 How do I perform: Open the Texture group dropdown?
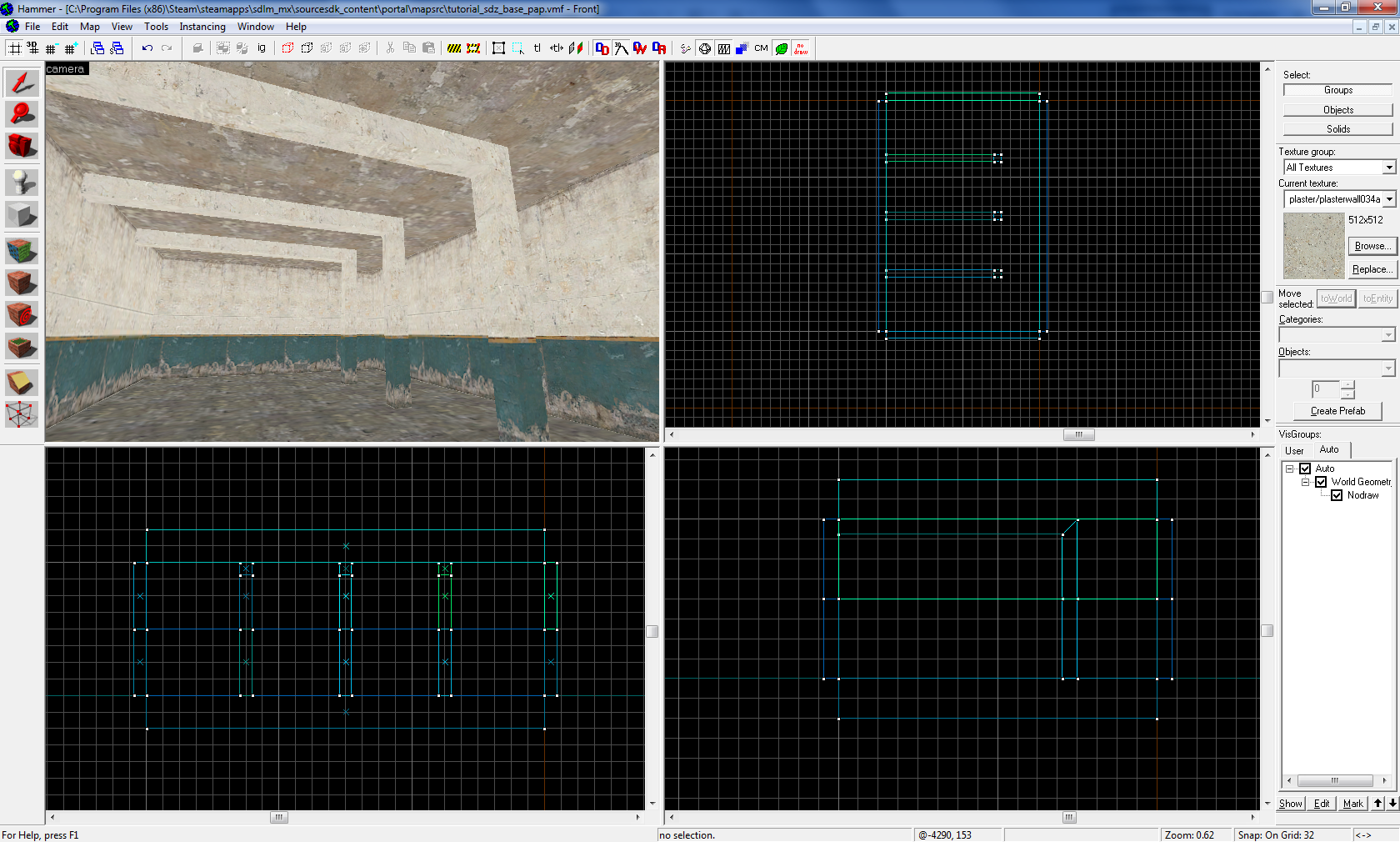[1388, 168]
